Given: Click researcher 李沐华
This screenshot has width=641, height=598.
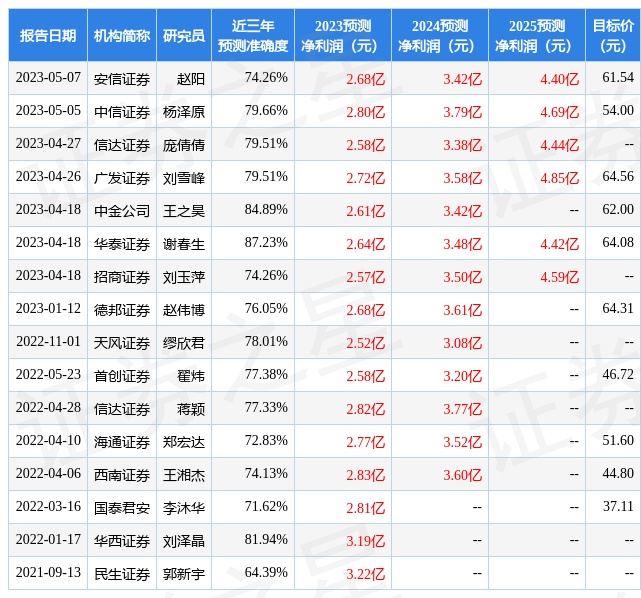Looking at the screenshot, I should pyautogui.click(x=184, y=509).
